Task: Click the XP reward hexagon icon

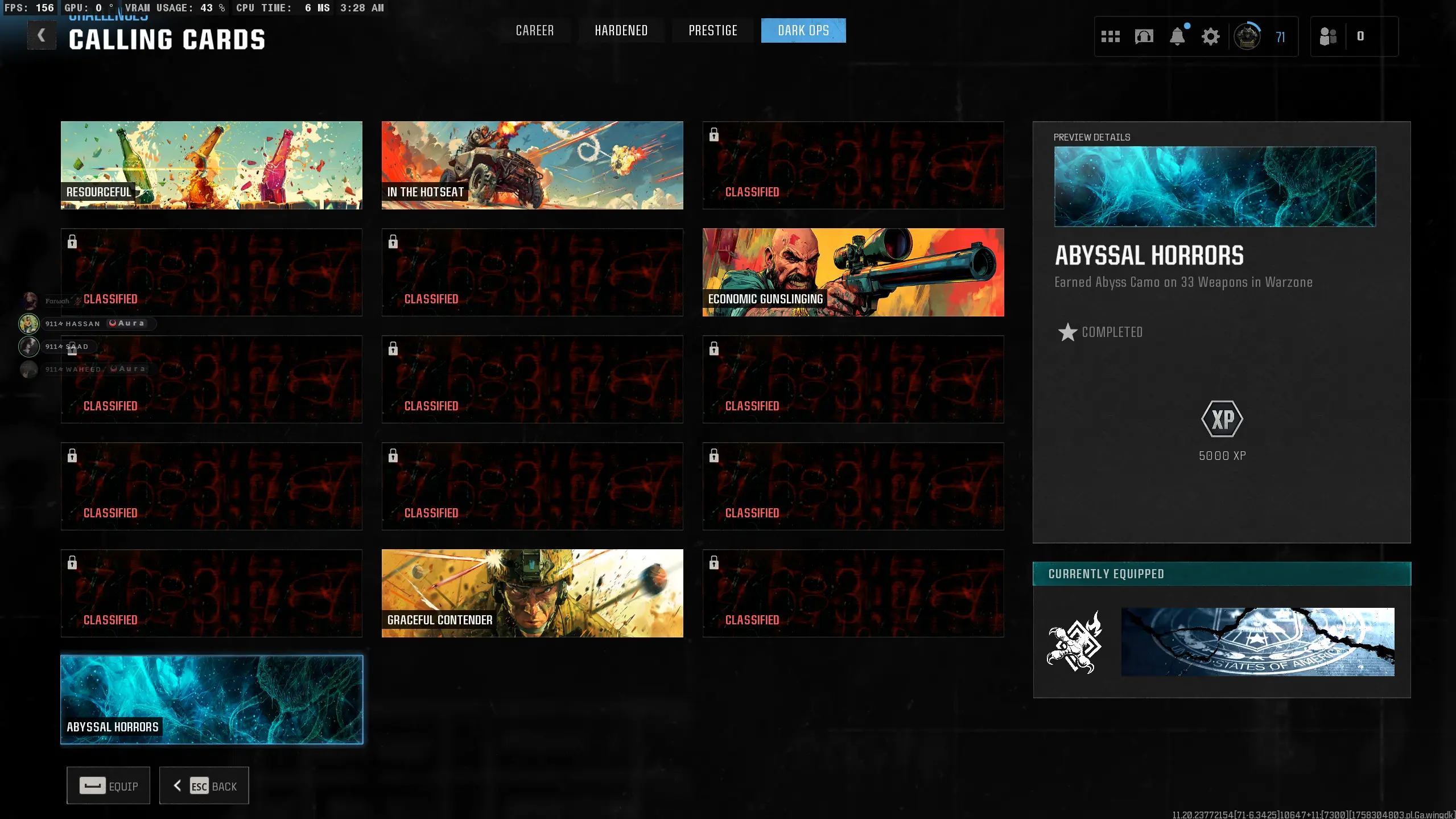Action: (x=1222, y=419)
